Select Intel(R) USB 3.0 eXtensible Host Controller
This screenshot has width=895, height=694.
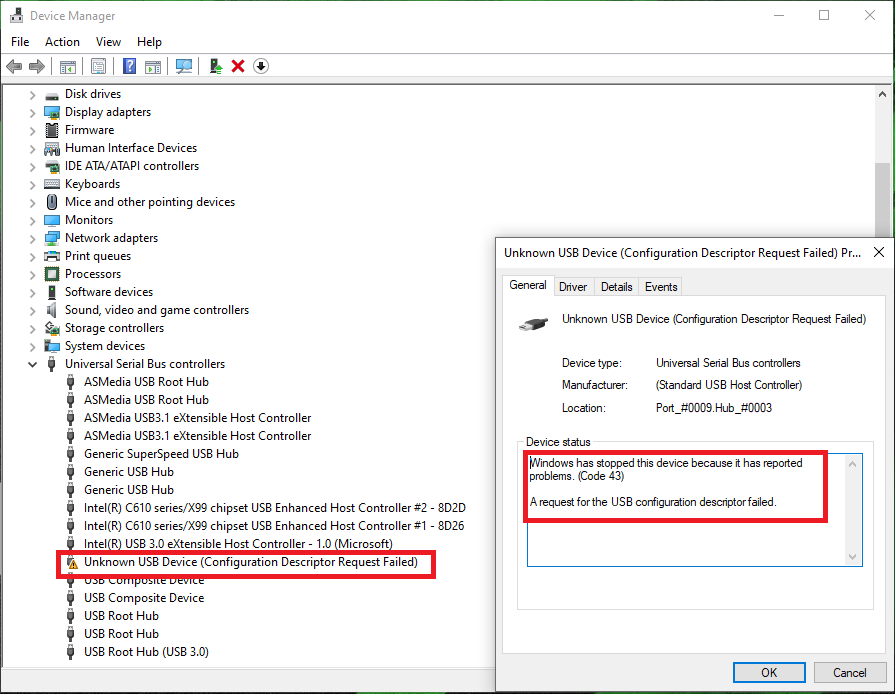coord(238,544)
